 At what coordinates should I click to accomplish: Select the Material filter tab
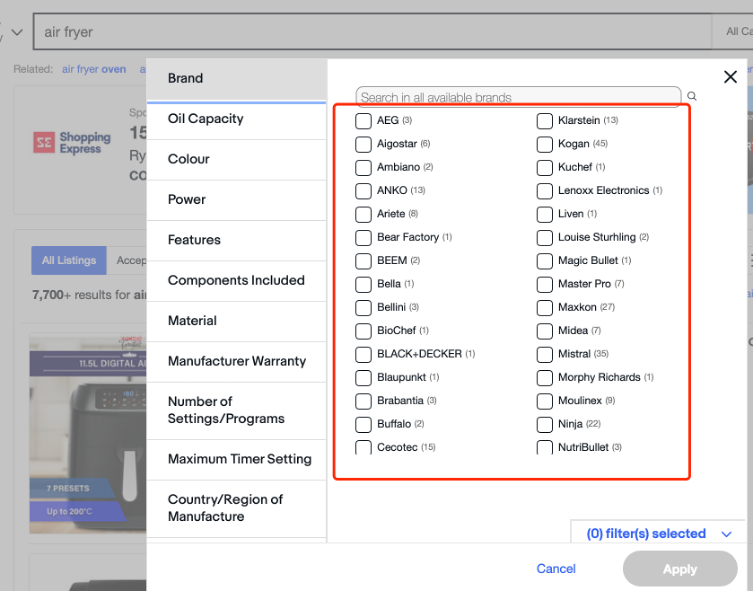(237, 321)
